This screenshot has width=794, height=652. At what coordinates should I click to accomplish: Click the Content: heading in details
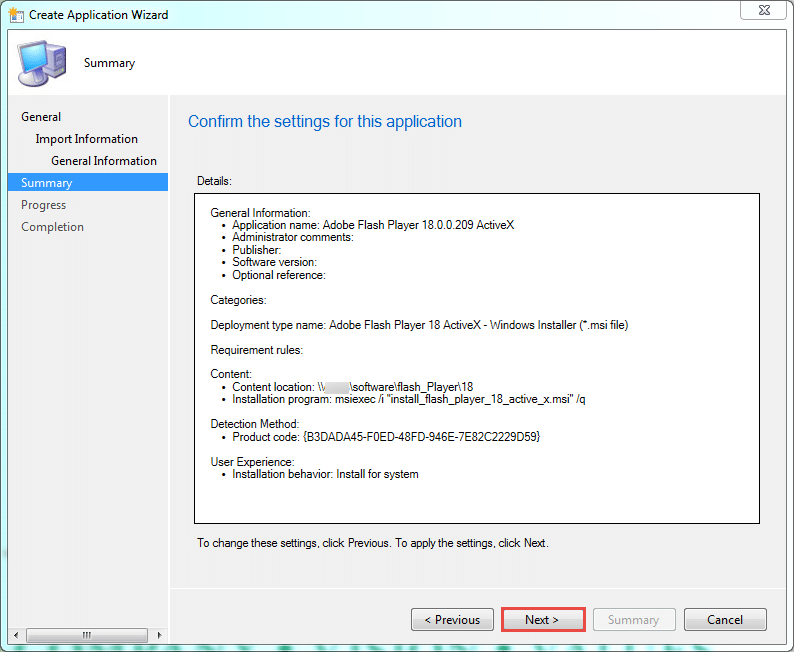[x=231, y=374]
